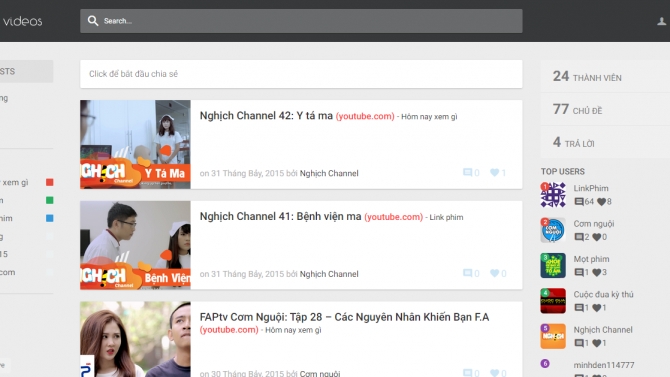This screenshot has width=670, height=377.
Task: Open the Bệnh viện ma video thumbnail
Action: tap(135, 245)
